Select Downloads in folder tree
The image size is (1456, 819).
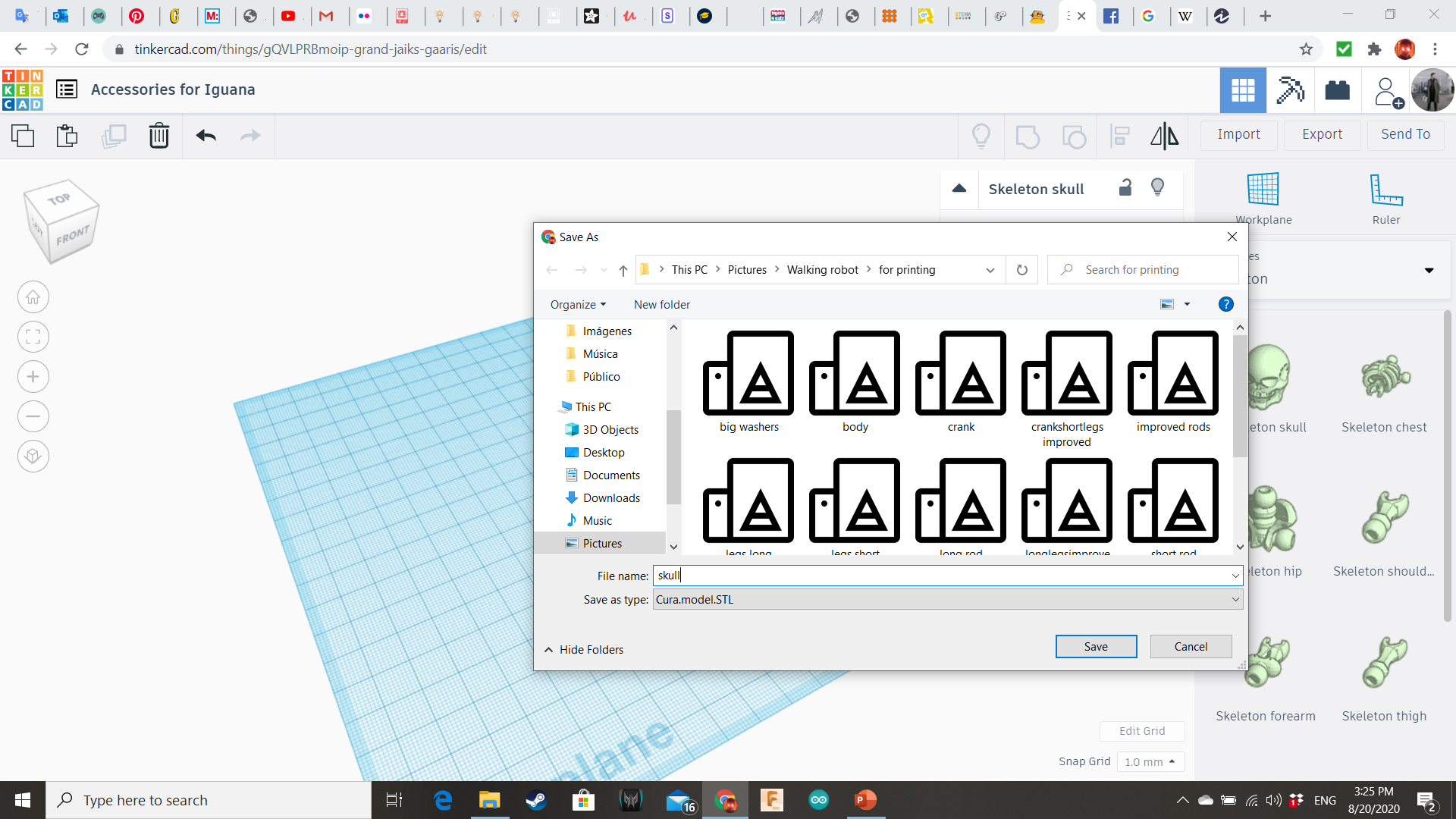(611, 498)
